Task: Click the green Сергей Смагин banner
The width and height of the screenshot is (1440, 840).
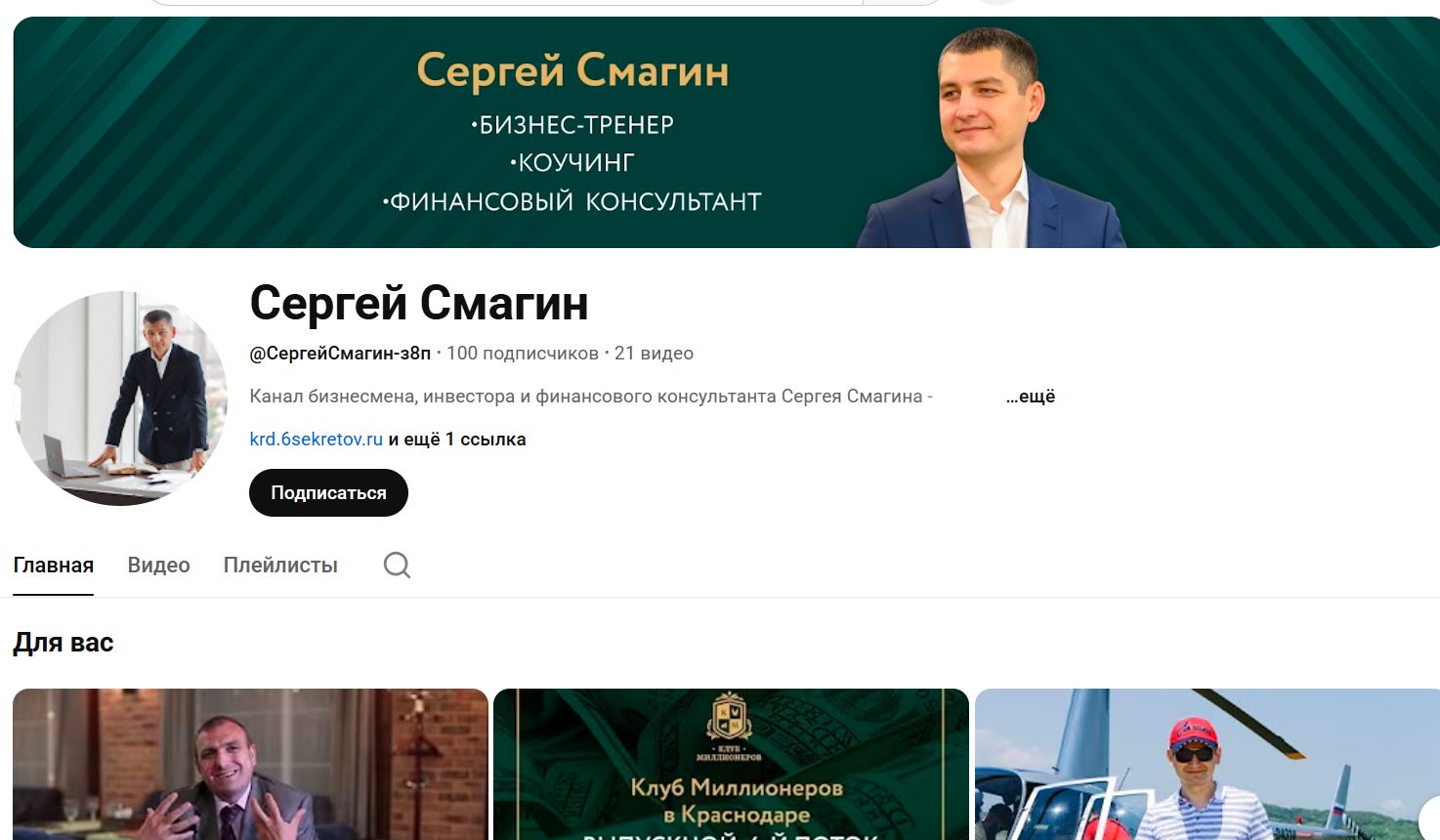Action: (x=726, y=132)
